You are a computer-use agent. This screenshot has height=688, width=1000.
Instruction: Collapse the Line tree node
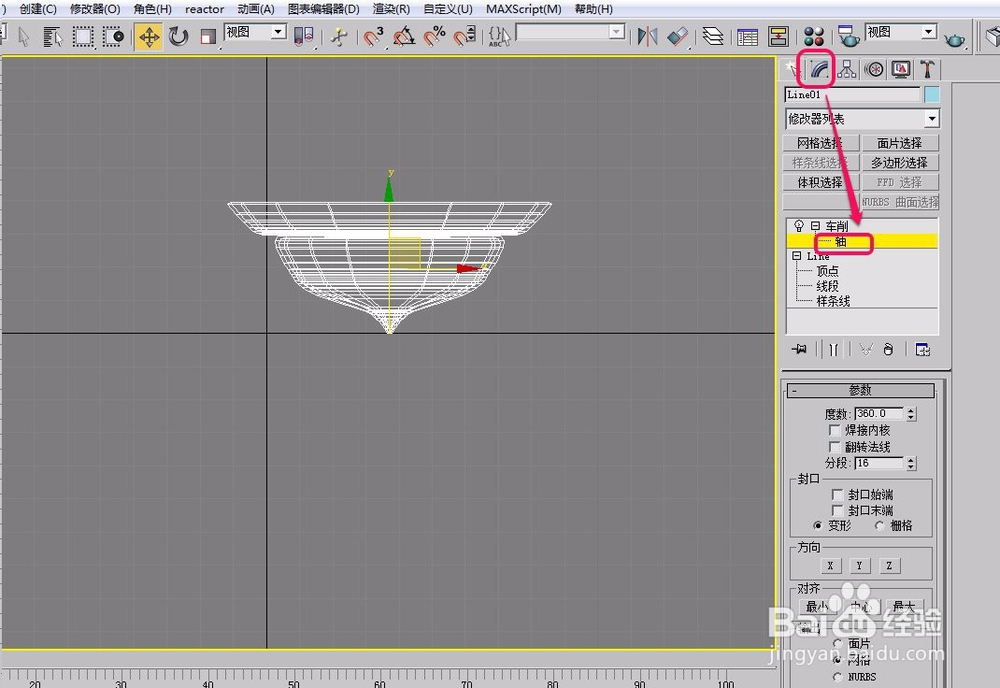797,256
